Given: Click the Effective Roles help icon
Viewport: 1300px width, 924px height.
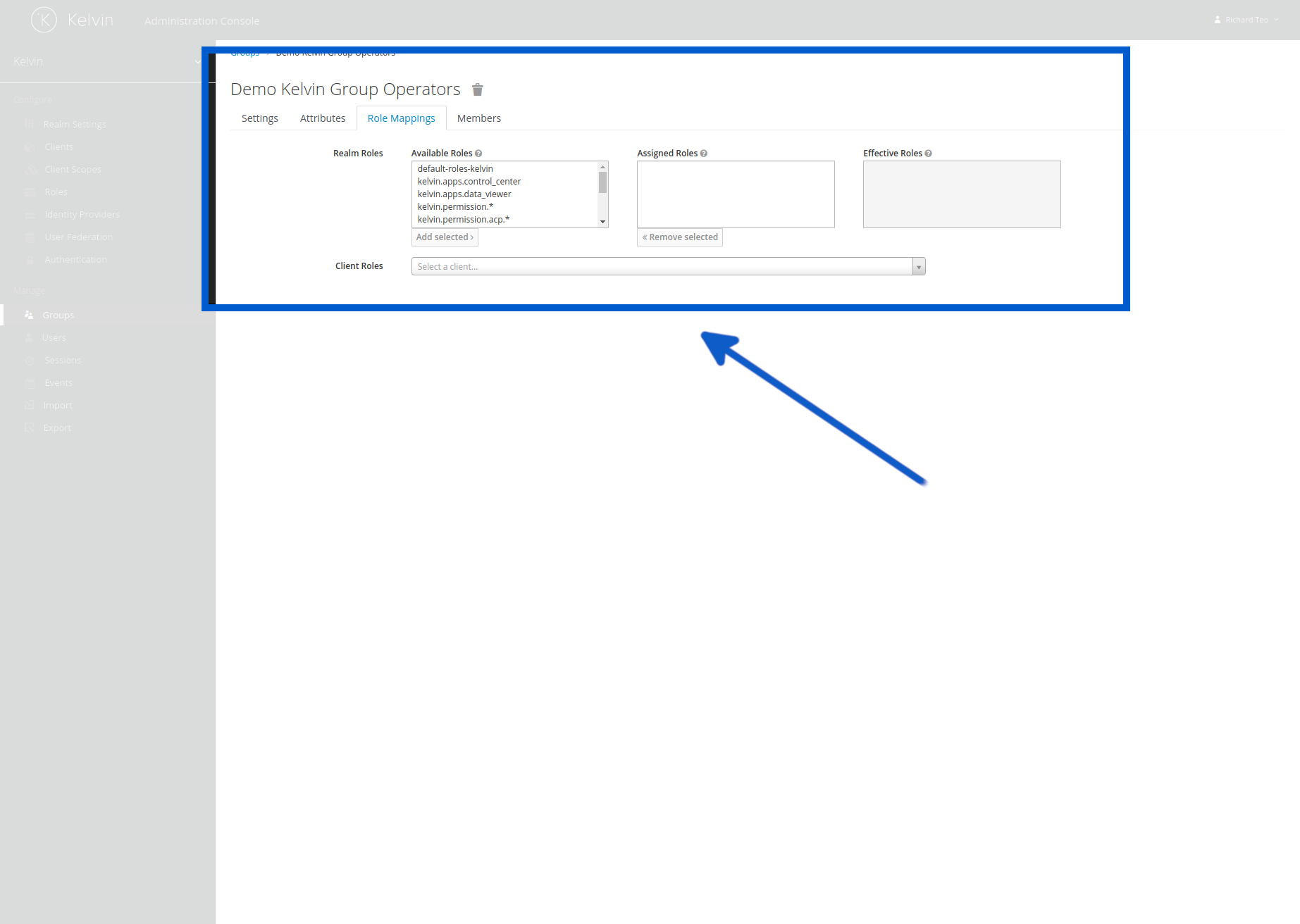Looking at the screenshot, I should [928, 154].
